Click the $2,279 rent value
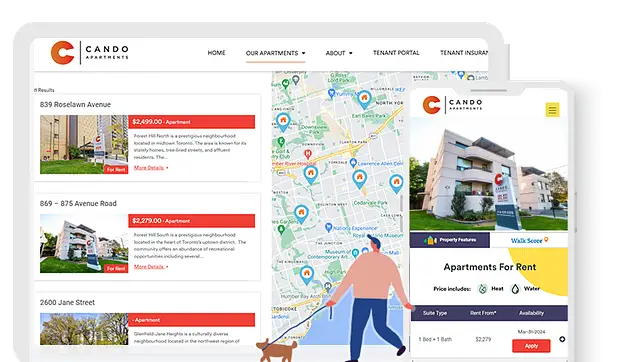 tap(483, 339)
